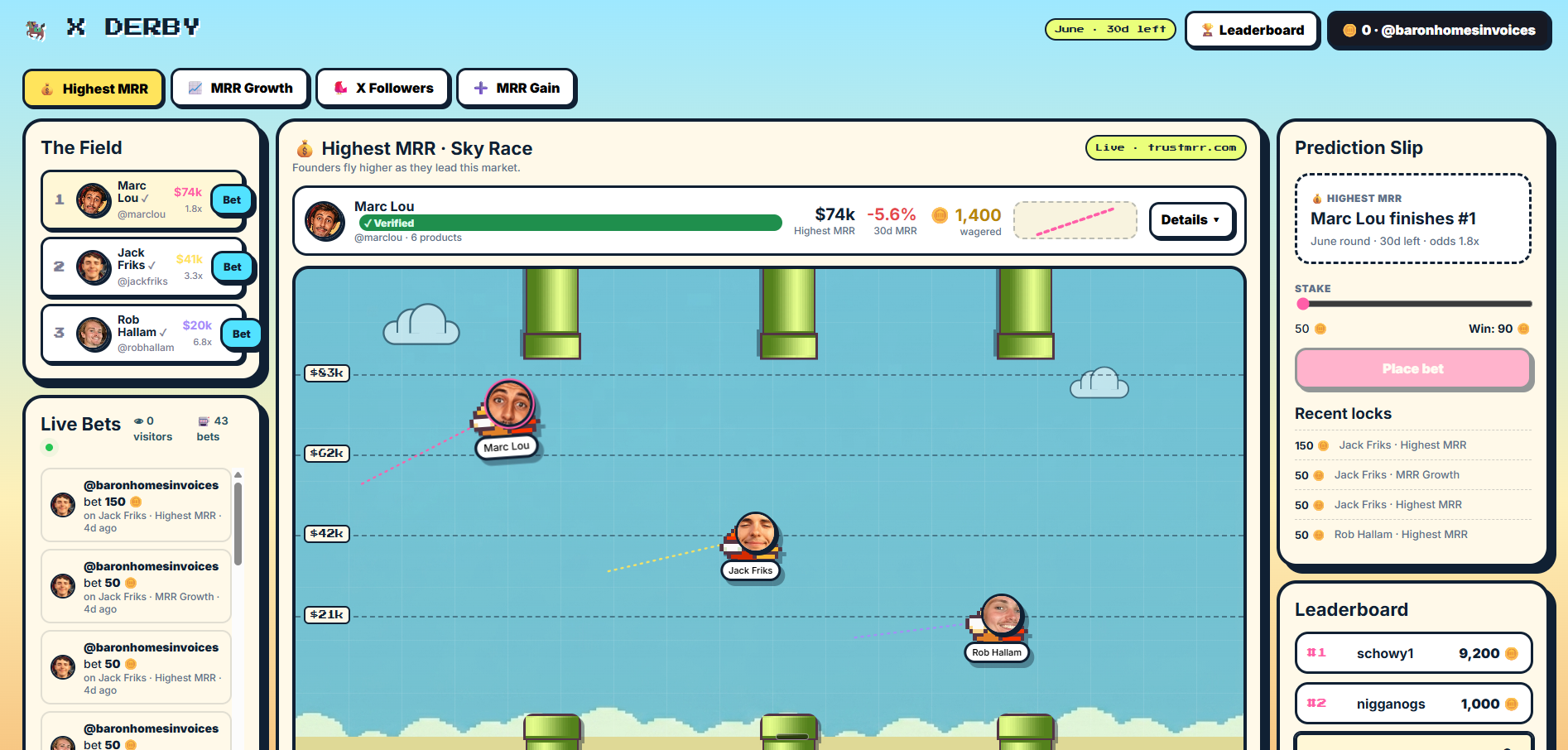Viewport: 1568px width, 750px height.
Task: Open the Leaderboard button in header
Action: click(1253, 30)
